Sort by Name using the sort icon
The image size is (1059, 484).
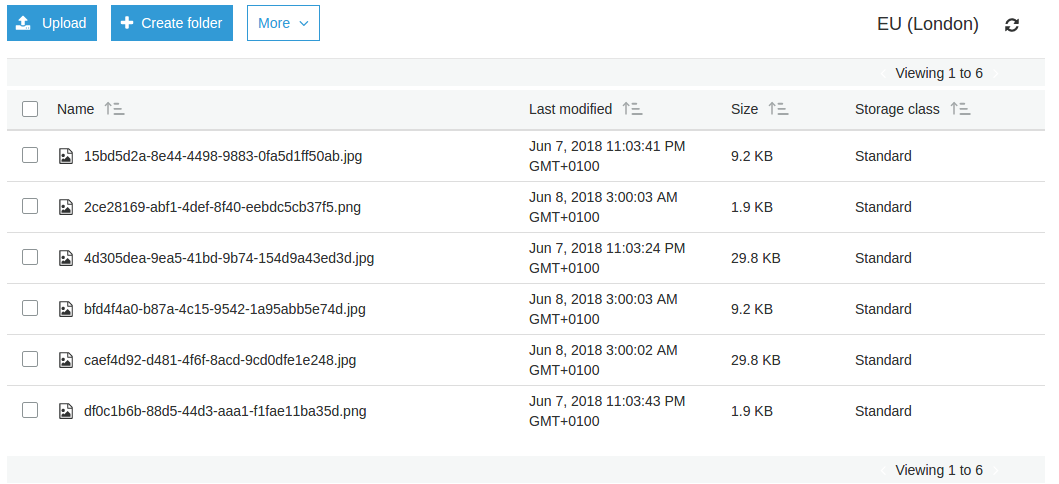point(114,109)
